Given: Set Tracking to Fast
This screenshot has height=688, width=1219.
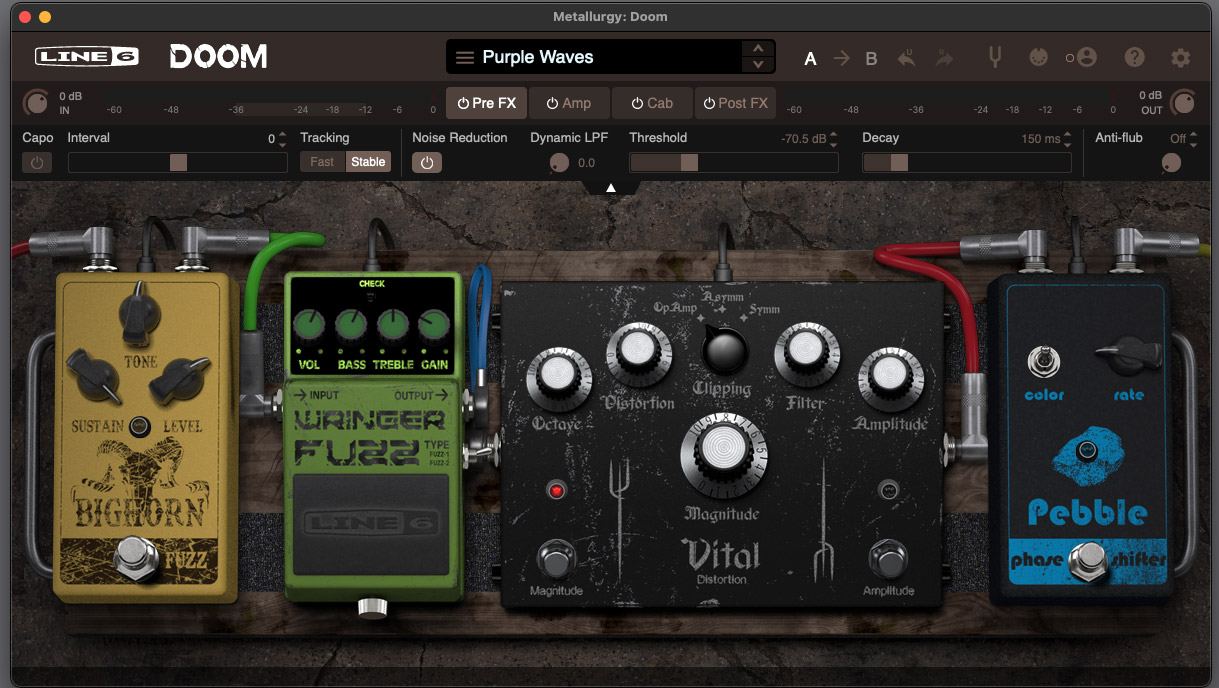Looking at the screenshot, I should [x=322, y=162].
